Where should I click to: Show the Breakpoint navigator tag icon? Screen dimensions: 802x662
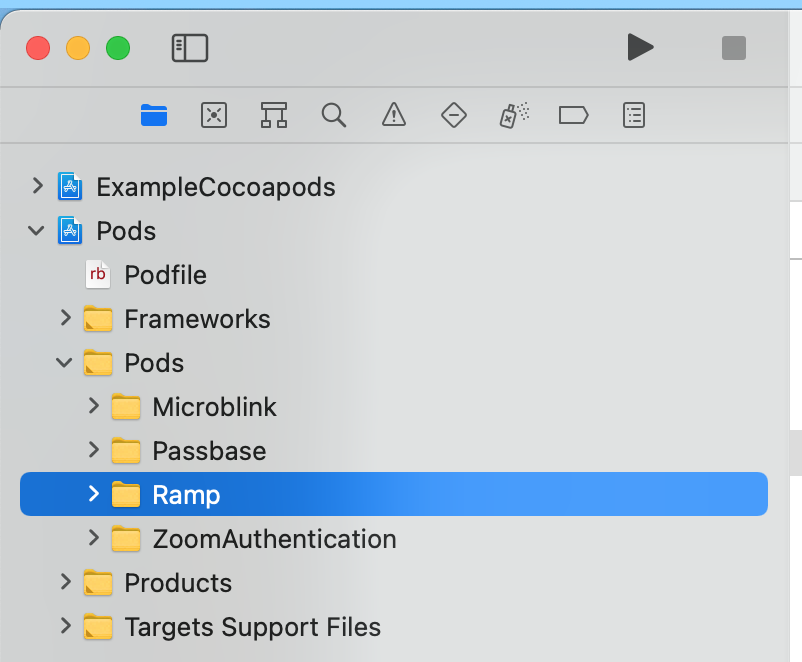pos(573,115)
